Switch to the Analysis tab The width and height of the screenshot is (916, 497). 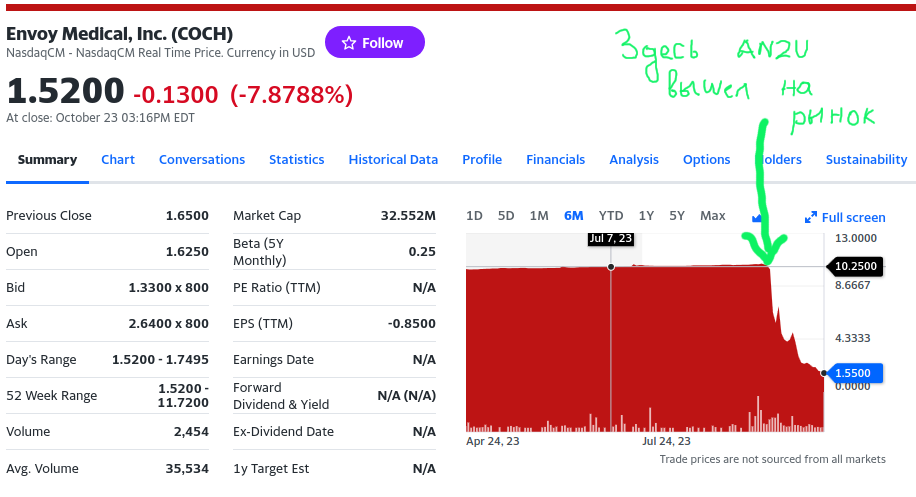coord(634,159)
